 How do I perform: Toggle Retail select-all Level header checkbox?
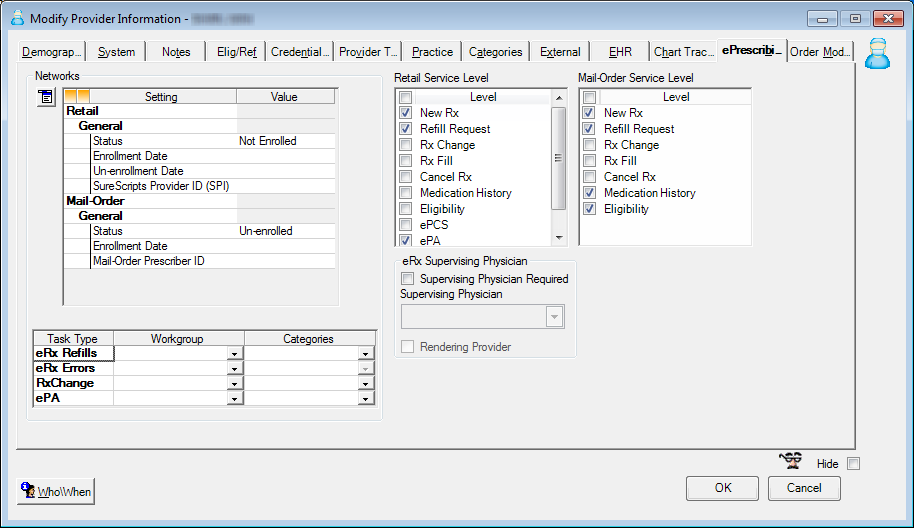[406, 97]
